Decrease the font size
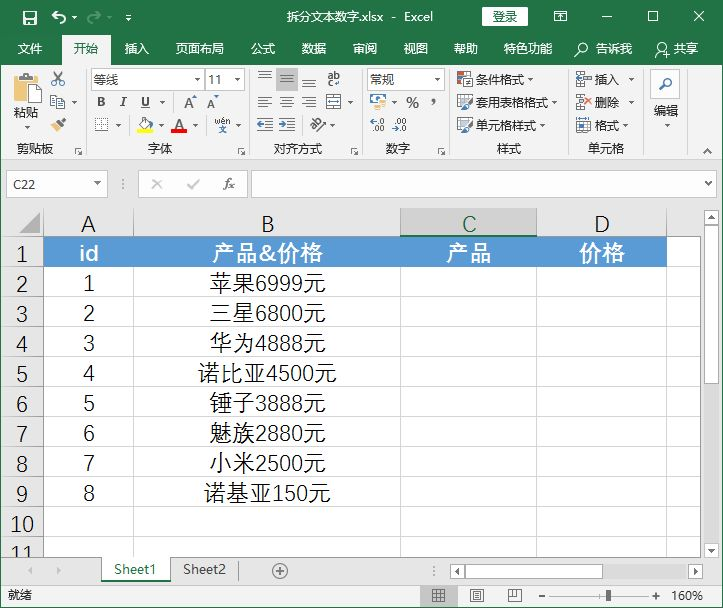This screenshot has width=723, height=608. tap(212, 102)
